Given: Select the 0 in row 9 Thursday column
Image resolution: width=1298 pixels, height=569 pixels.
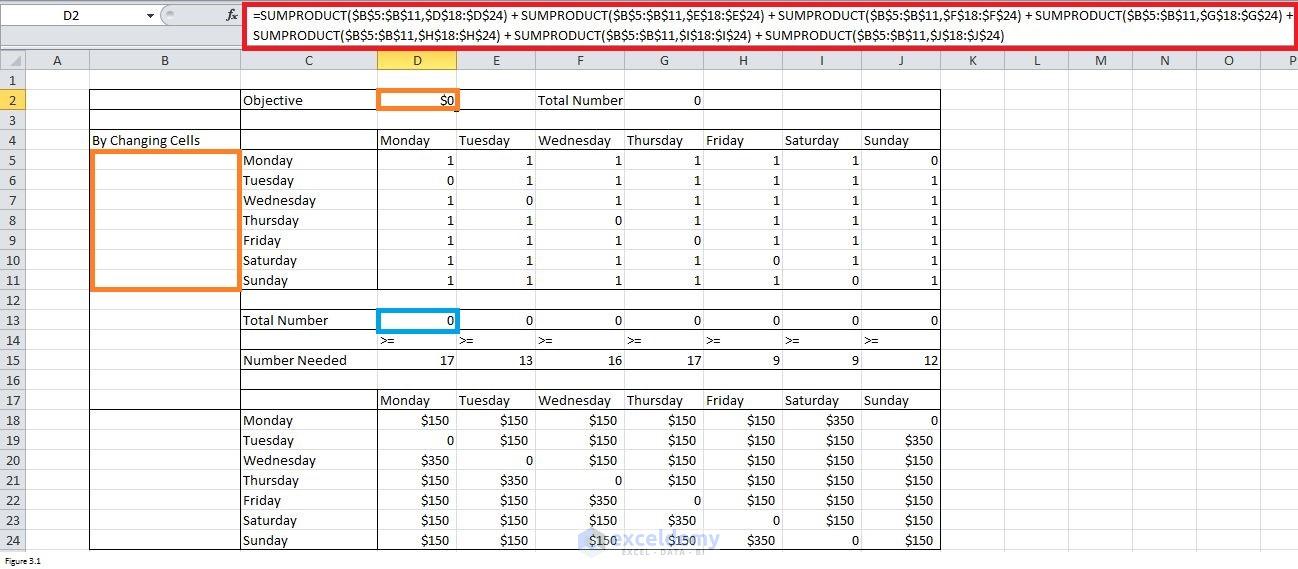Looking at the screenshot, I should (x=664, y=240).
